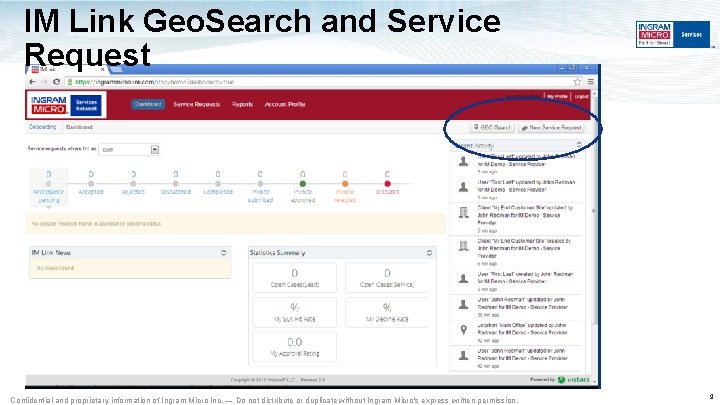Screen dimensions: 720x405
Task: Reload the page with the refresh icon
Action: point(56,82)
